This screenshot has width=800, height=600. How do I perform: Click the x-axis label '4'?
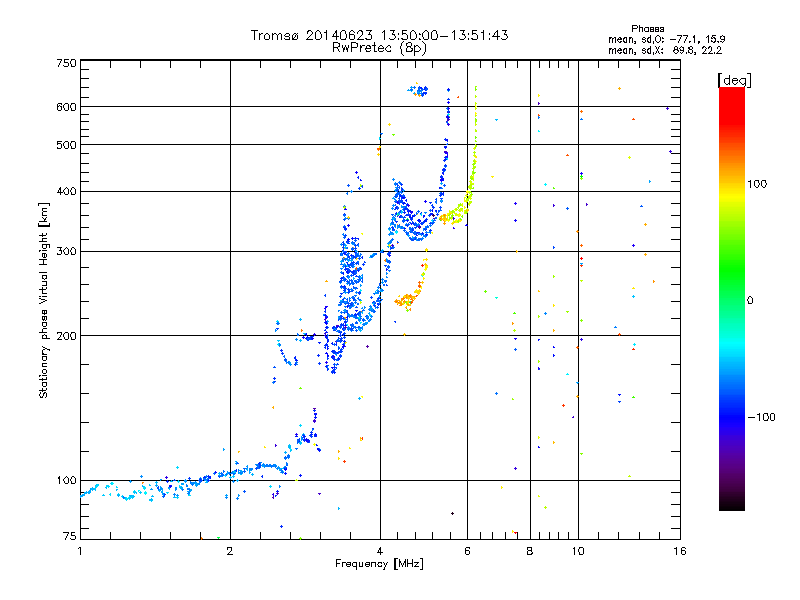(x=380, y=551)
